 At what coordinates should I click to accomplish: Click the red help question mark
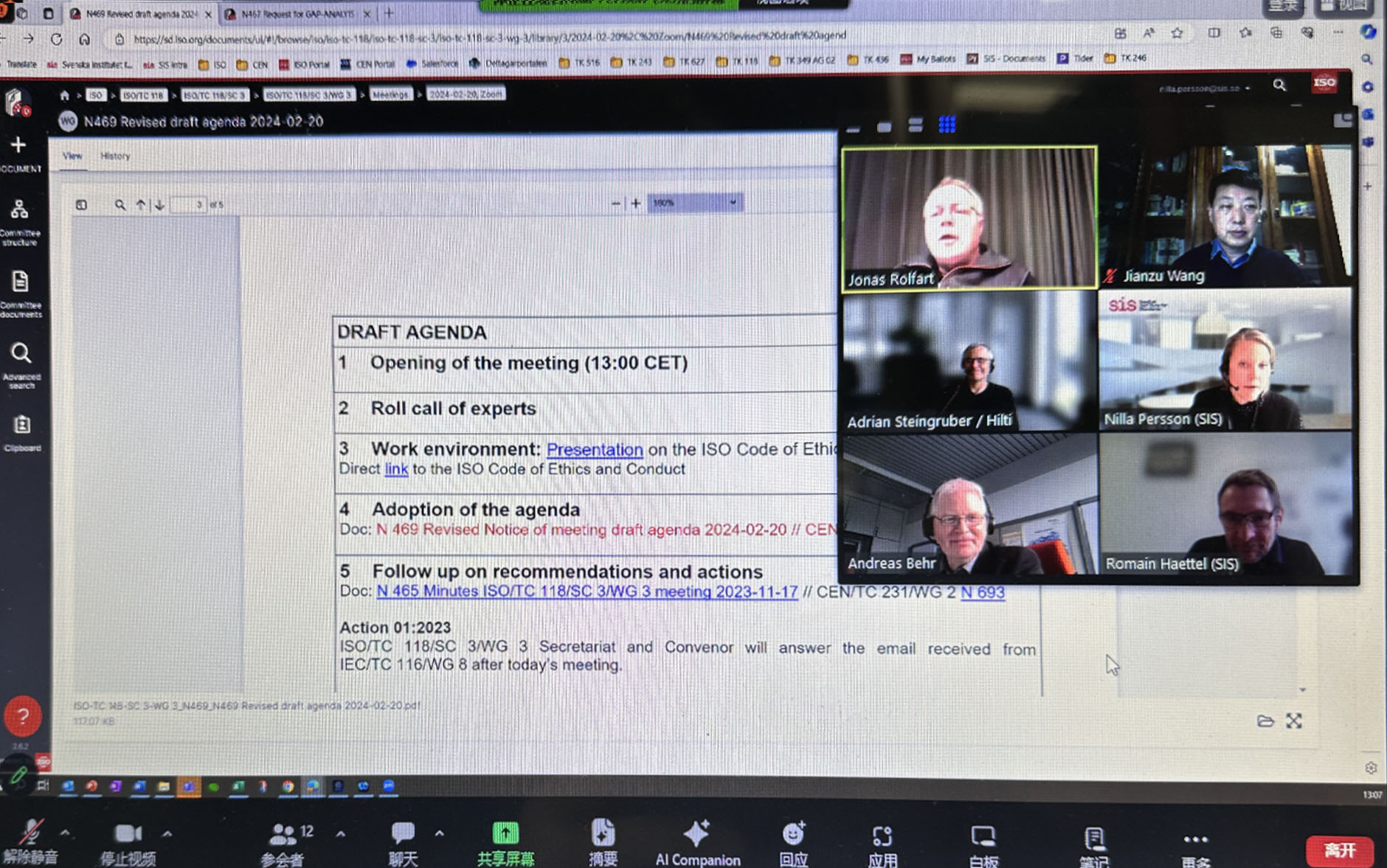pos(23,716)
